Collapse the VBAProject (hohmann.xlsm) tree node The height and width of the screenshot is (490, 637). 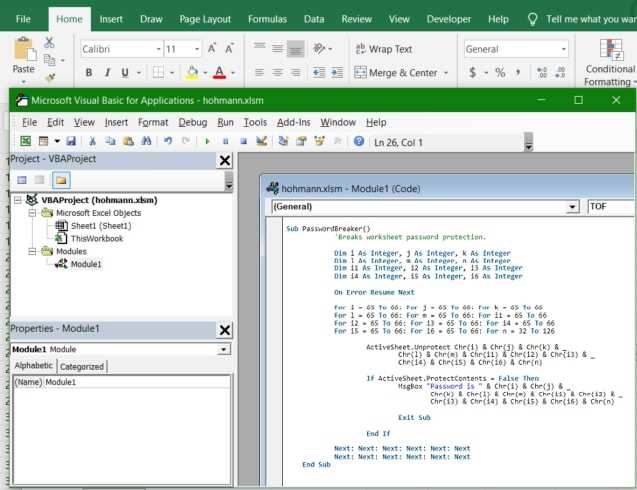[x=17, y=200]
